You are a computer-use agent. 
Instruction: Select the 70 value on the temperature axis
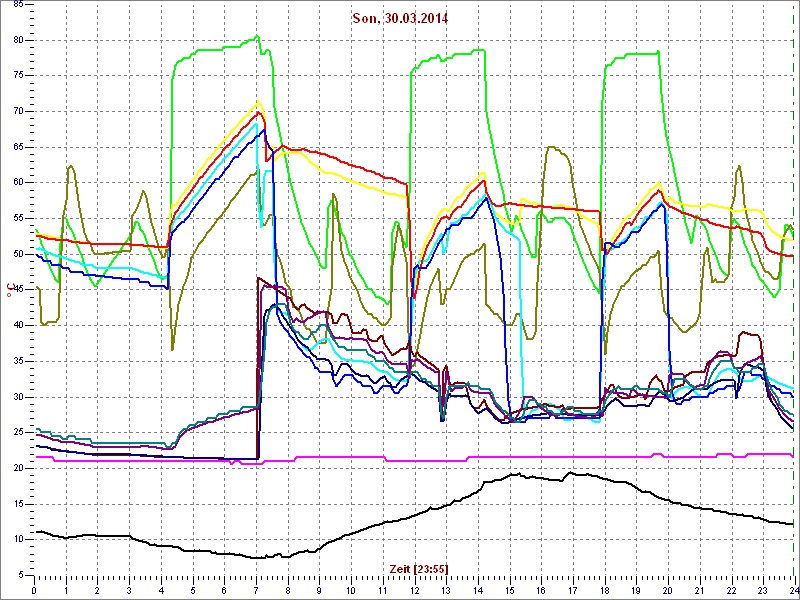point(17,111)
